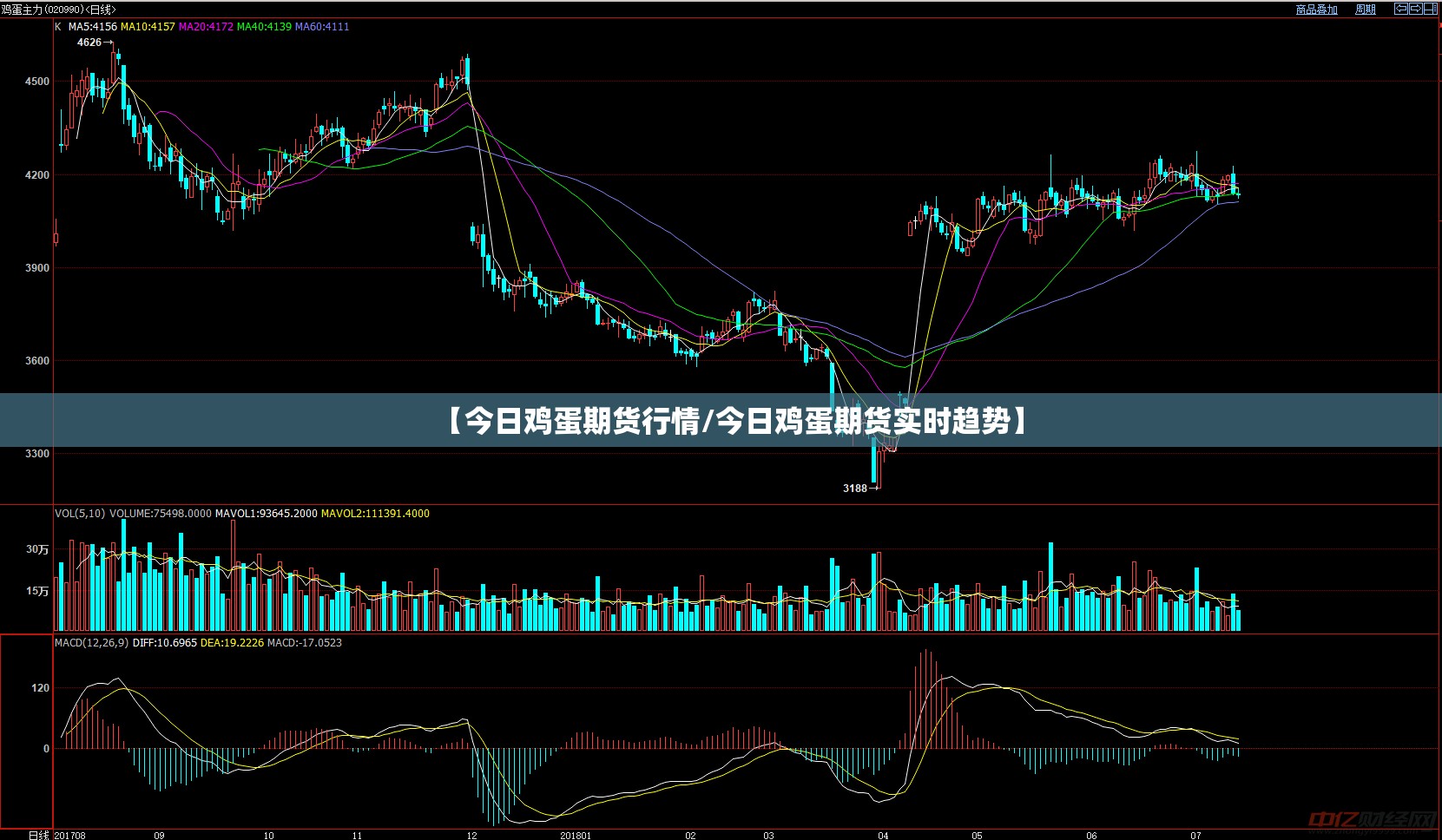1442x840 pixels.
Task: Click the left arrow navigation icon
Action: coord(1401,9)
